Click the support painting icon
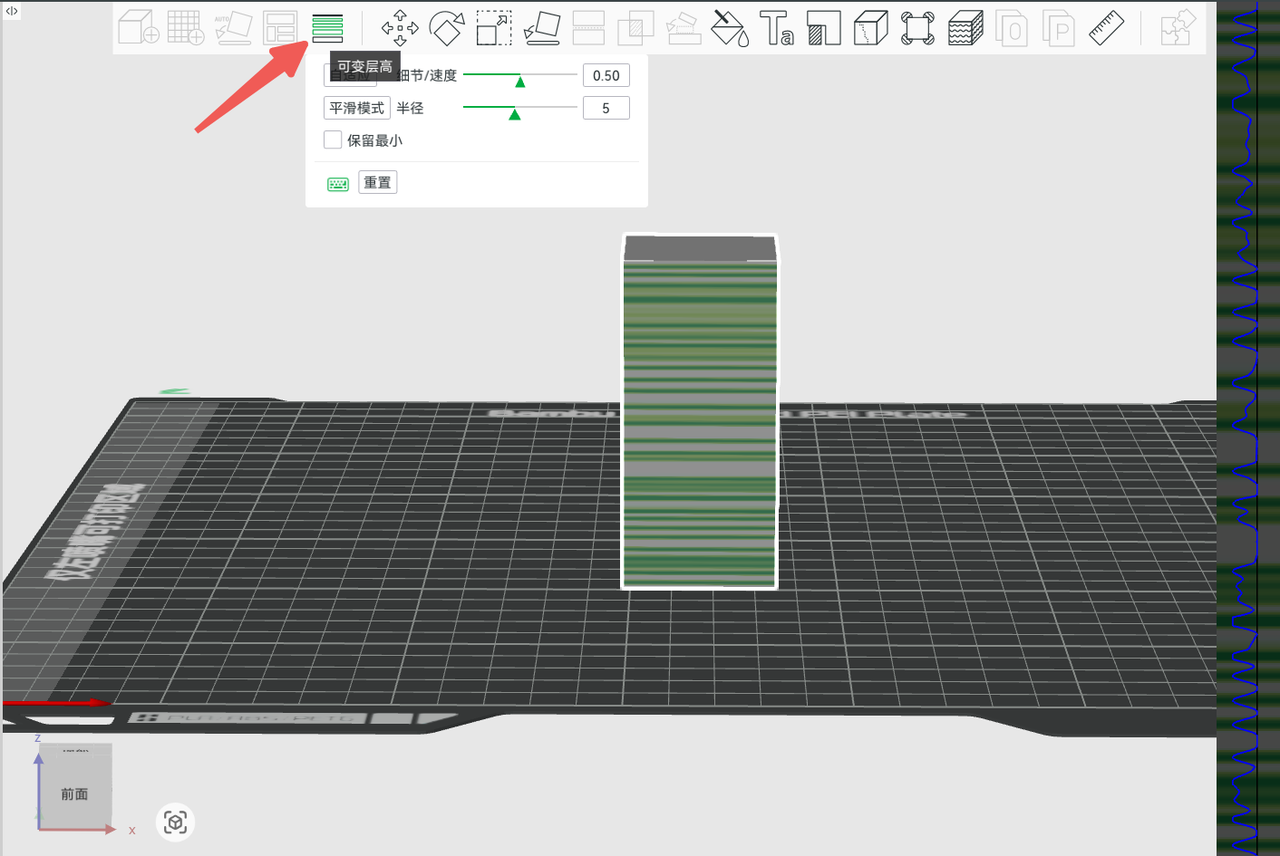This screenshot has height=856, width=1280. tap(684, 27)
